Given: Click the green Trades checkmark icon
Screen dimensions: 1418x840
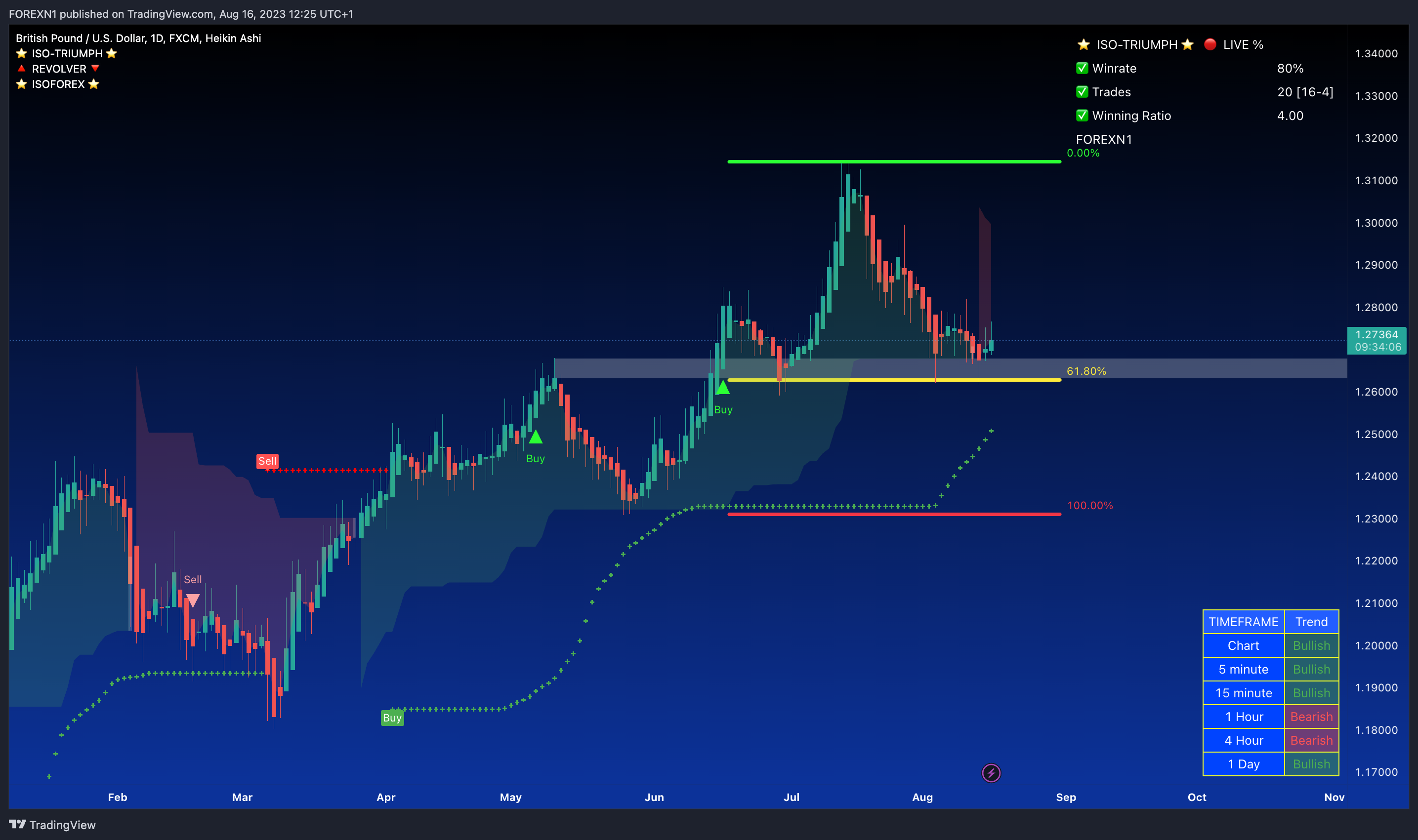Looking at the screenshot, I should (1082, 92).
